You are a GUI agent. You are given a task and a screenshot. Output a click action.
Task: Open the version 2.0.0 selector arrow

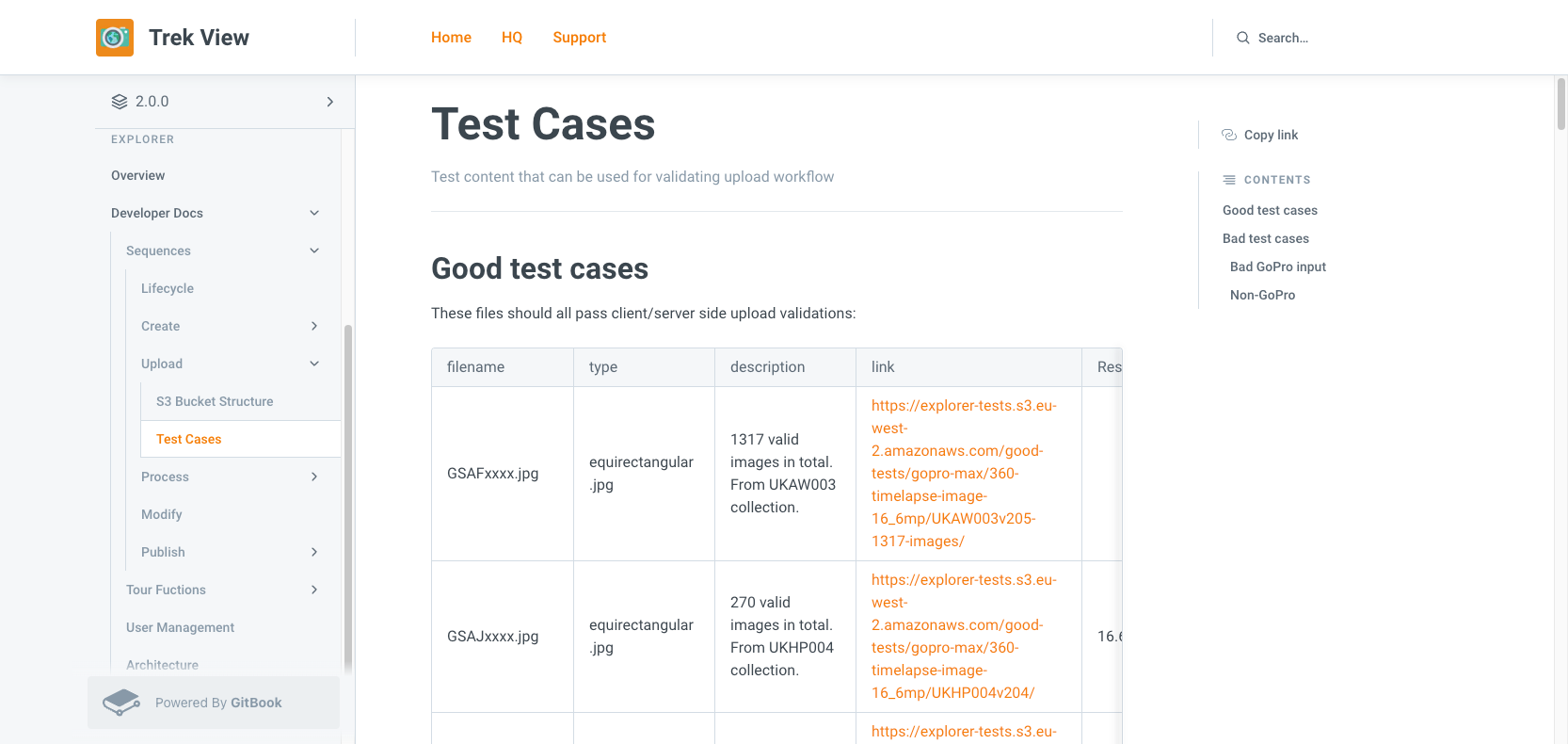click(x=329, y=102)
